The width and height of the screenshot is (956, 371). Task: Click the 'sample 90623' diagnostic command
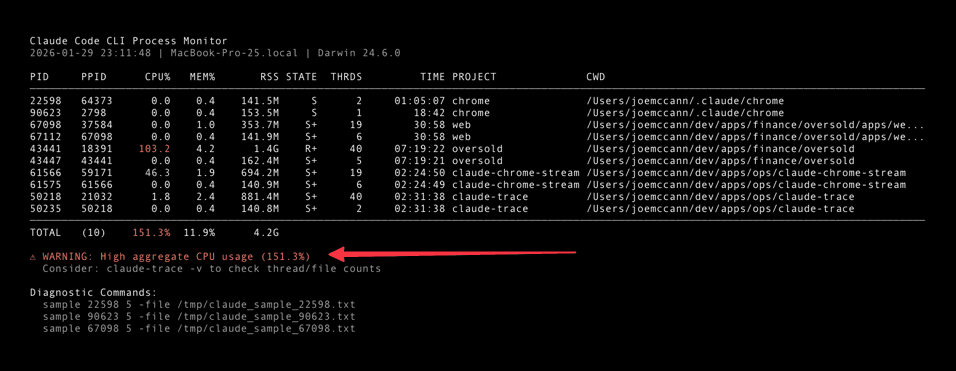pyautogui.click(x=199, y=317)
